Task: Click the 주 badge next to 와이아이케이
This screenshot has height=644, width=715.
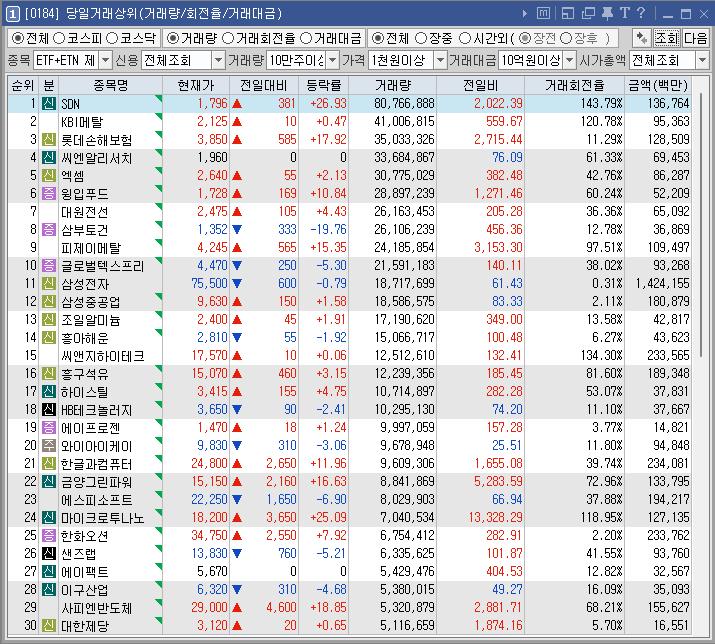Action: click(x=49, y=445)
